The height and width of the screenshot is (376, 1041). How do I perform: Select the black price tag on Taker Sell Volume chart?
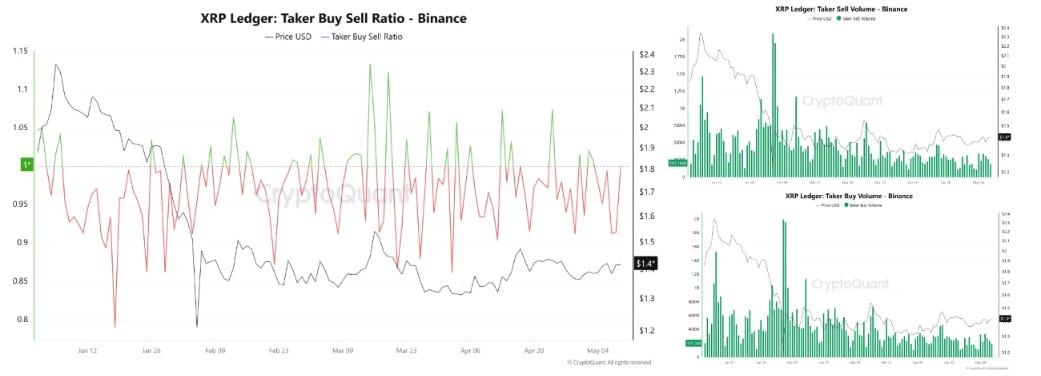[1004, 137]
